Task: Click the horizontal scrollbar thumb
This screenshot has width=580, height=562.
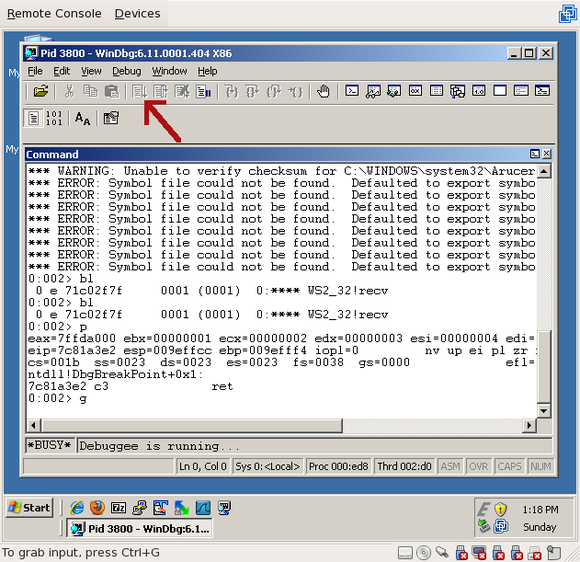Action: click(x=192, y=425)
